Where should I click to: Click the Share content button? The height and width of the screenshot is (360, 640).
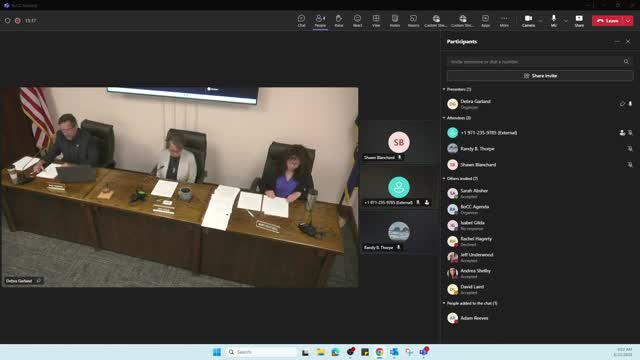click(579, 20)
